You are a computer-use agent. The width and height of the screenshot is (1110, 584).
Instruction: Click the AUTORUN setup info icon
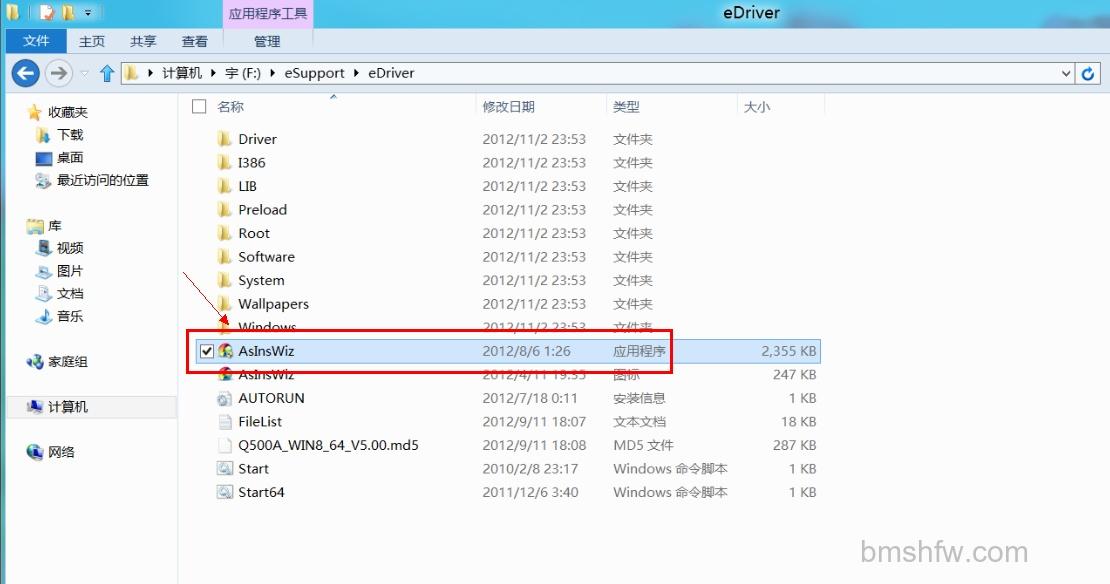[x=224, y=398]
